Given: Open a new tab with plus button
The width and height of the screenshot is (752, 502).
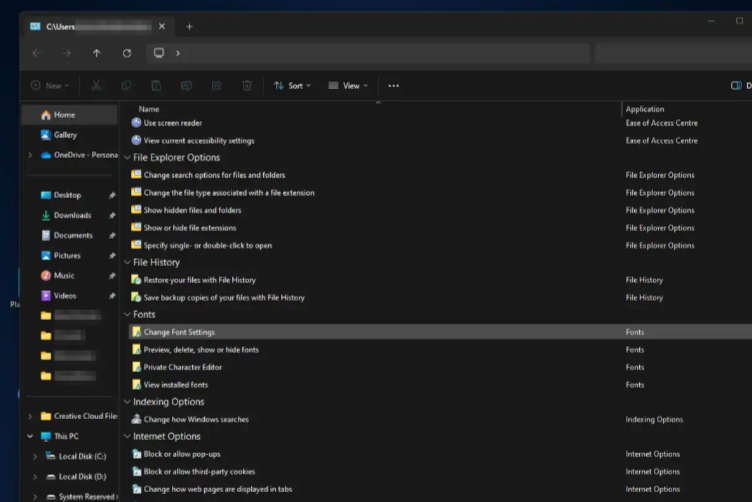Looking at the screenshot, I should 189,27.
